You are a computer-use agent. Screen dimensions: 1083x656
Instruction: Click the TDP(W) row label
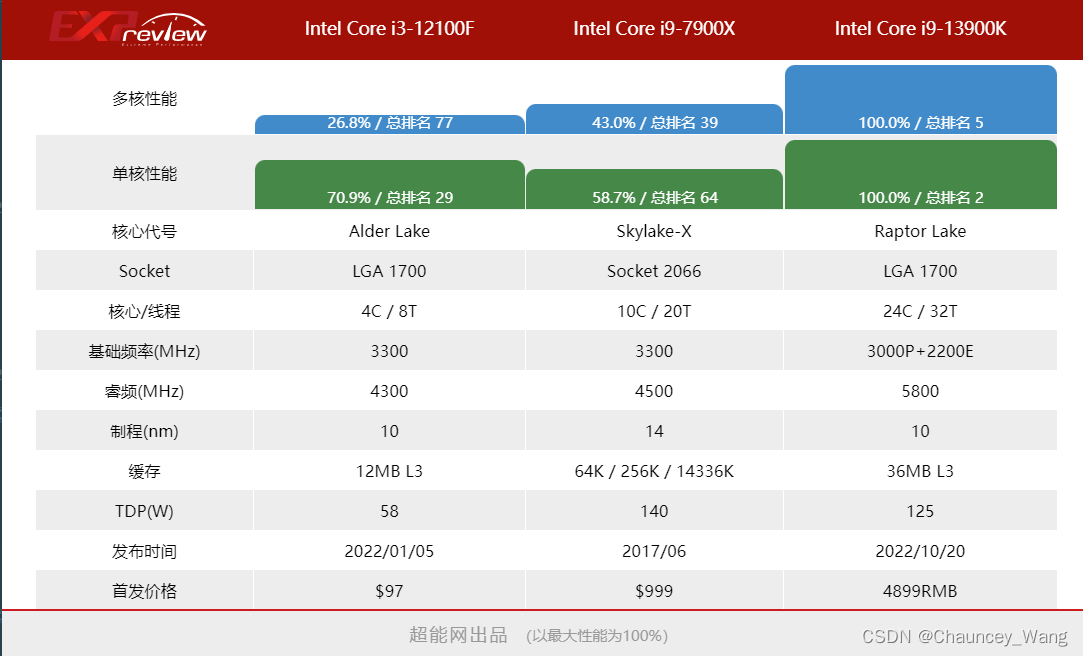tap(144, 511)
